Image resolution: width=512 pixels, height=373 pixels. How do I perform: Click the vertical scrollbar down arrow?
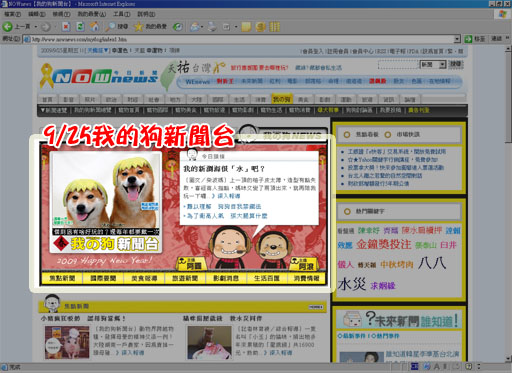pyautogui.click(x=508, y=359)
